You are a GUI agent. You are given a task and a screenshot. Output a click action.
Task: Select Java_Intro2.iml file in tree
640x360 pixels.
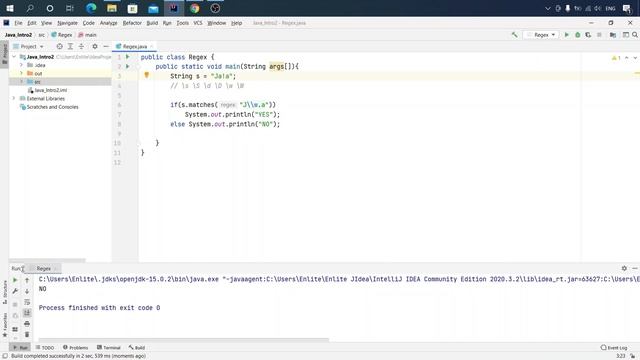point(47,90)
